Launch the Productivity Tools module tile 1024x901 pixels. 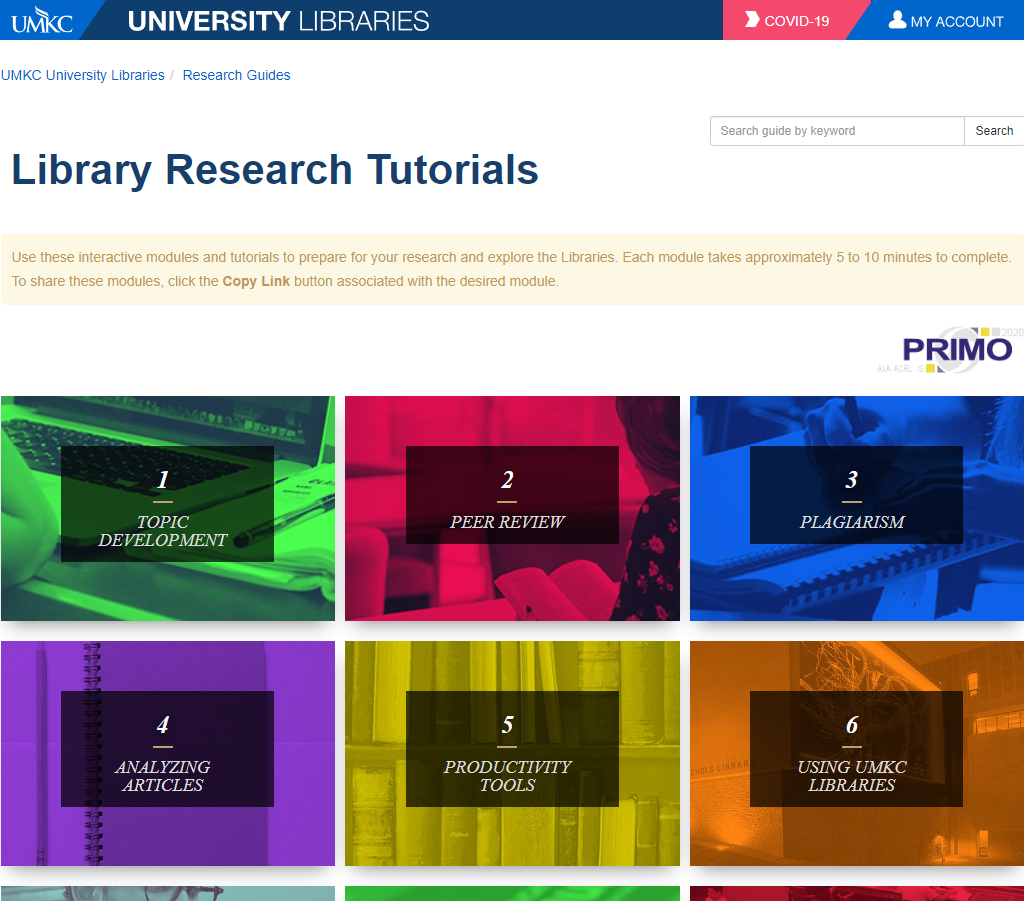pos(512,753)
